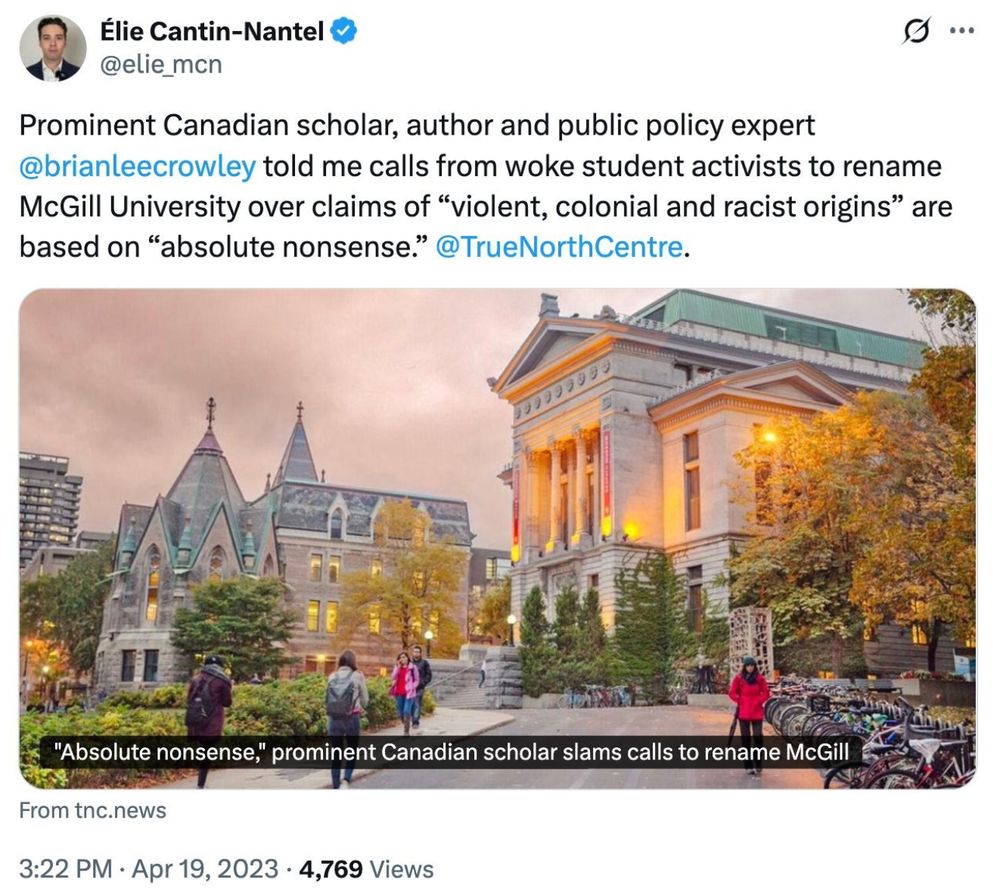The width and height of the screenshot is (1000, 891).
Task: Select the tweet body text
Action: tap(400, 185)
